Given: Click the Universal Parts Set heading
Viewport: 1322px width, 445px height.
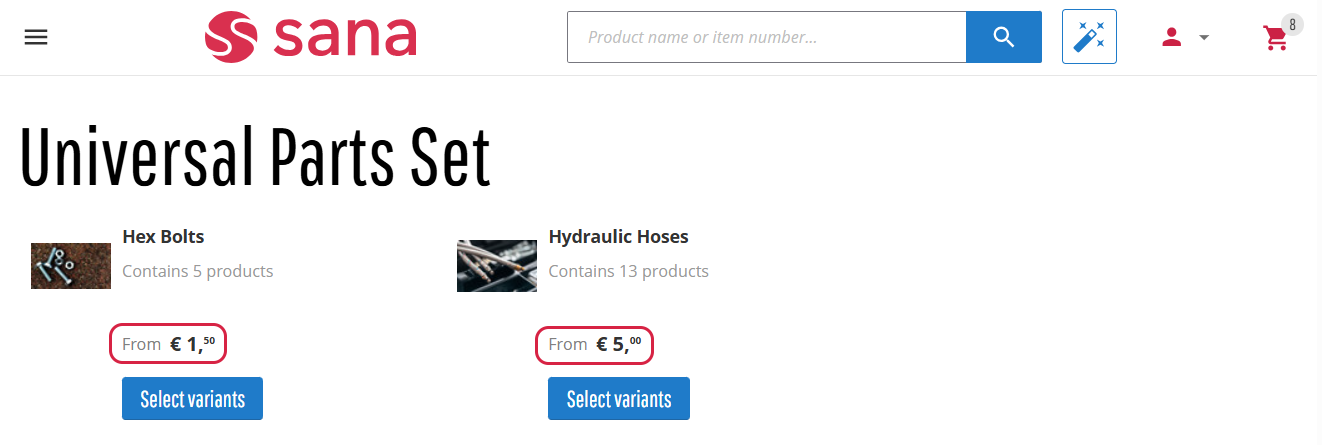Looking at the screenshot, I should coord(255,158).
